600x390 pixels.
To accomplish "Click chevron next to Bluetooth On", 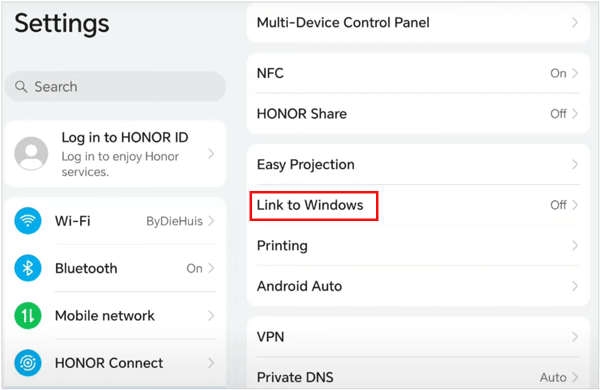I will pos(211,268).
